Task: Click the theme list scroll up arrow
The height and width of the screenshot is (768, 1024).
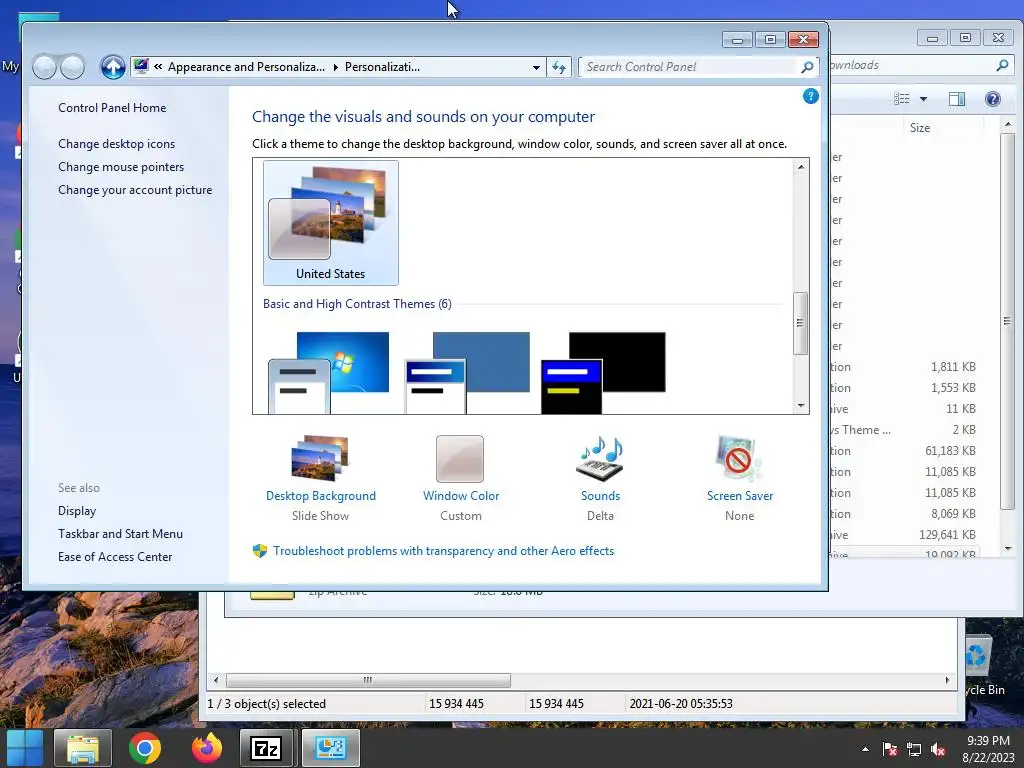Action: point(801,167)
